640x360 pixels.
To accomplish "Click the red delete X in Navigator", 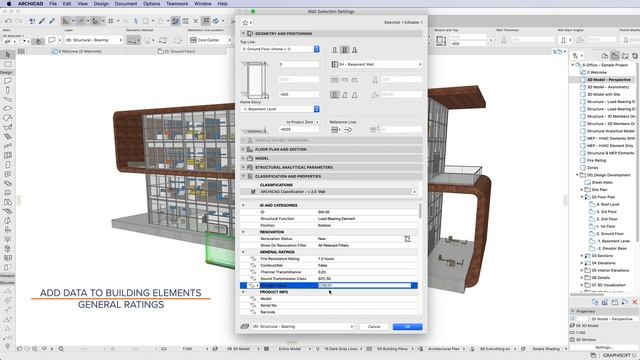I will [x=635, y=302].
